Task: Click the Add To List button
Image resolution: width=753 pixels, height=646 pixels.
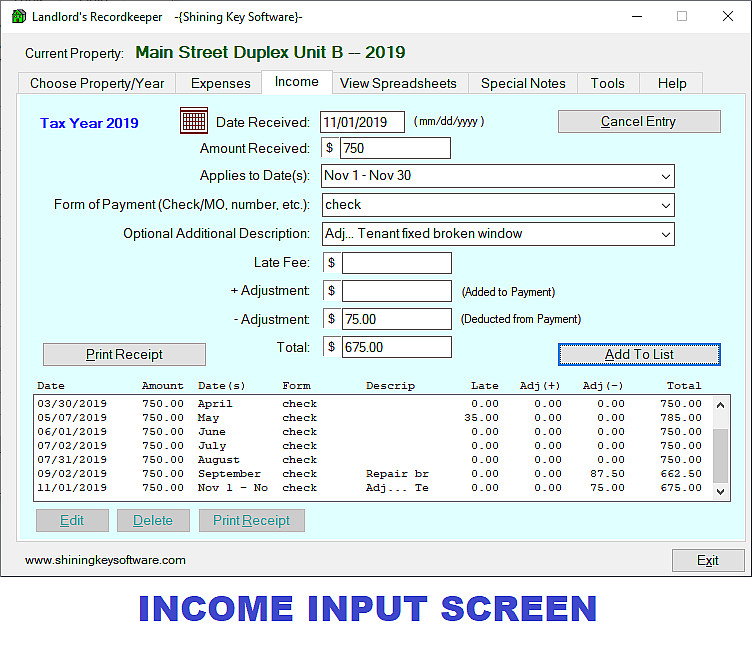Action: tap(639, 354)
